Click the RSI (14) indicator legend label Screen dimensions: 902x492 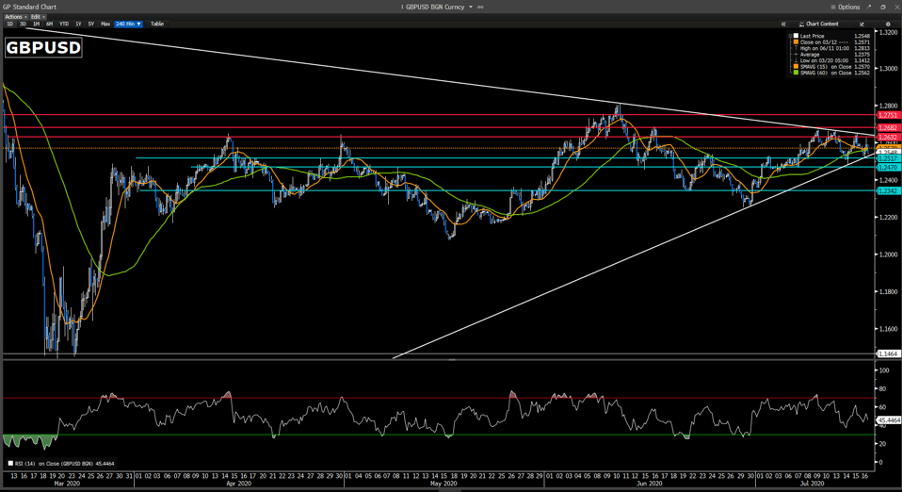pos(62,463)
